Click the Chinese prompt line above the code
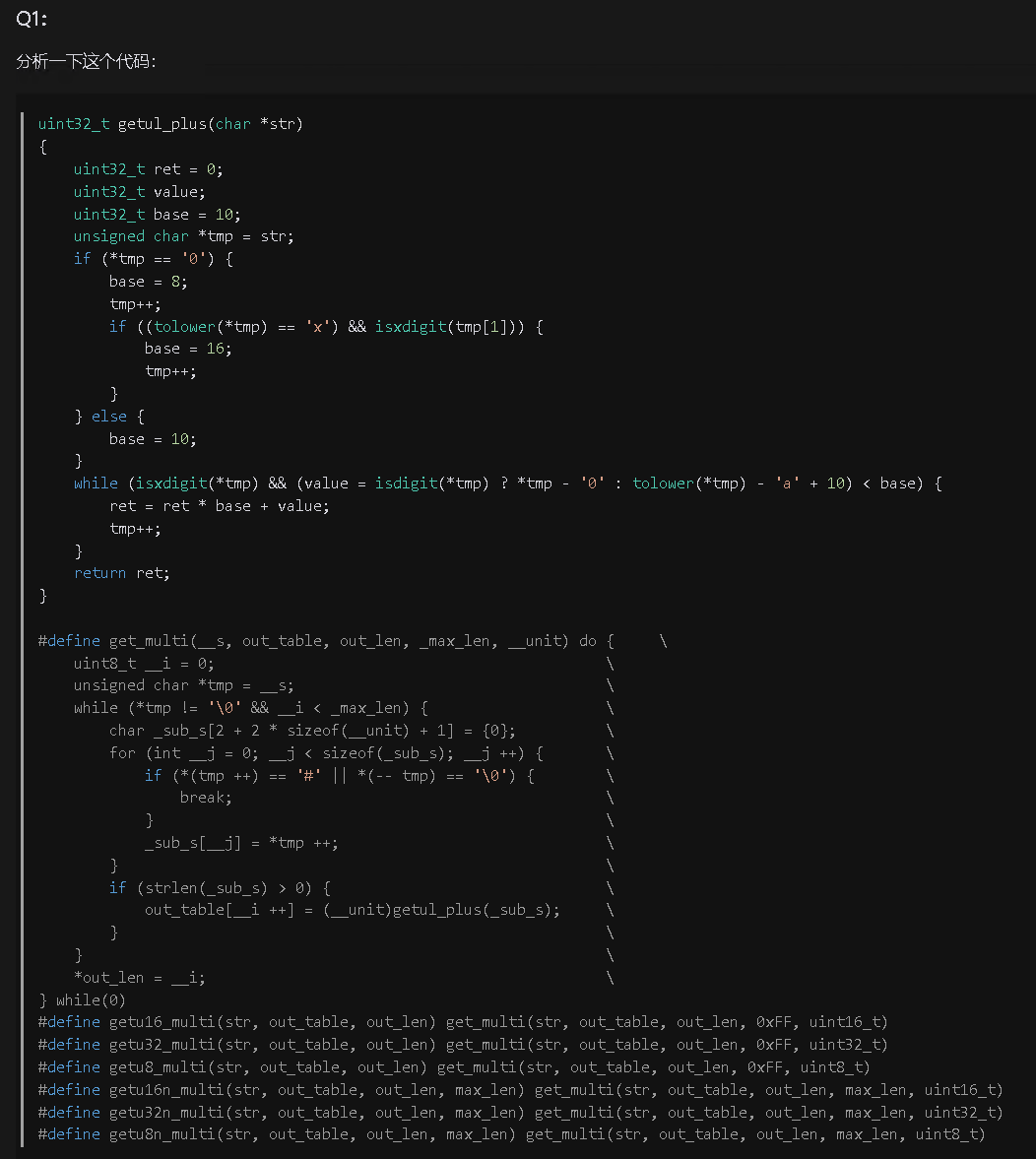Viewport: 1036px width, 1159px height. click(86, 61)
